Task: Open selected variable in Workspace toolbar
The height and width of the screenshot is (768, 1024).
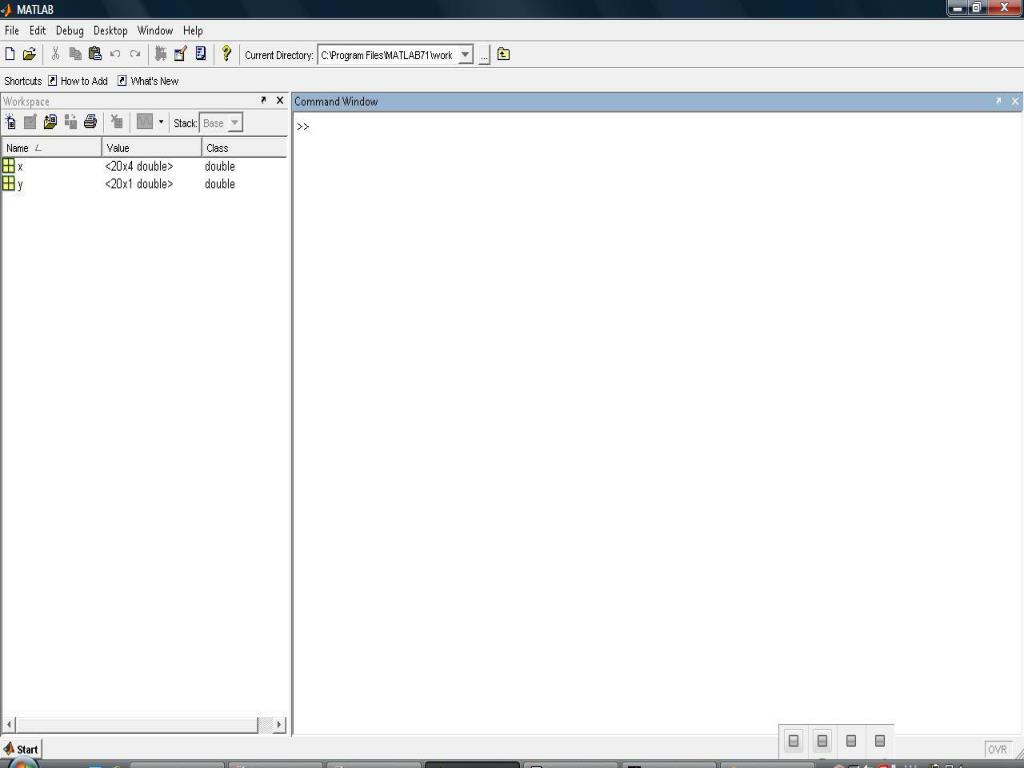Action: [x=30, y=122]
